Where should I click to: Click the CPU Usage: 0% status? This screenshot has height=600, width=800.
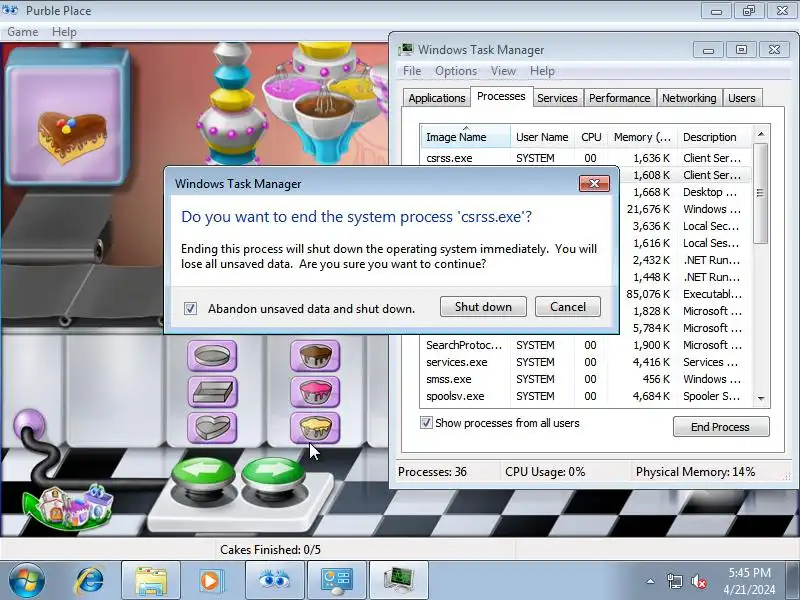tap(545, 472)
